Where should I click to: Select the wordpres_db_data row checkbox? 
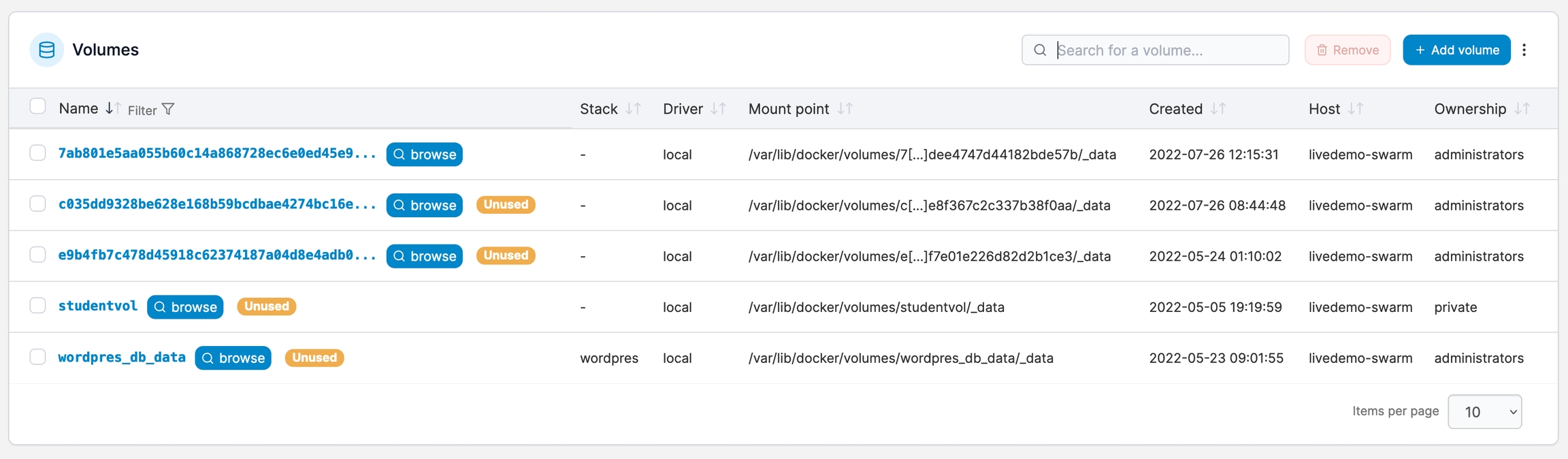tap(37, 357)
